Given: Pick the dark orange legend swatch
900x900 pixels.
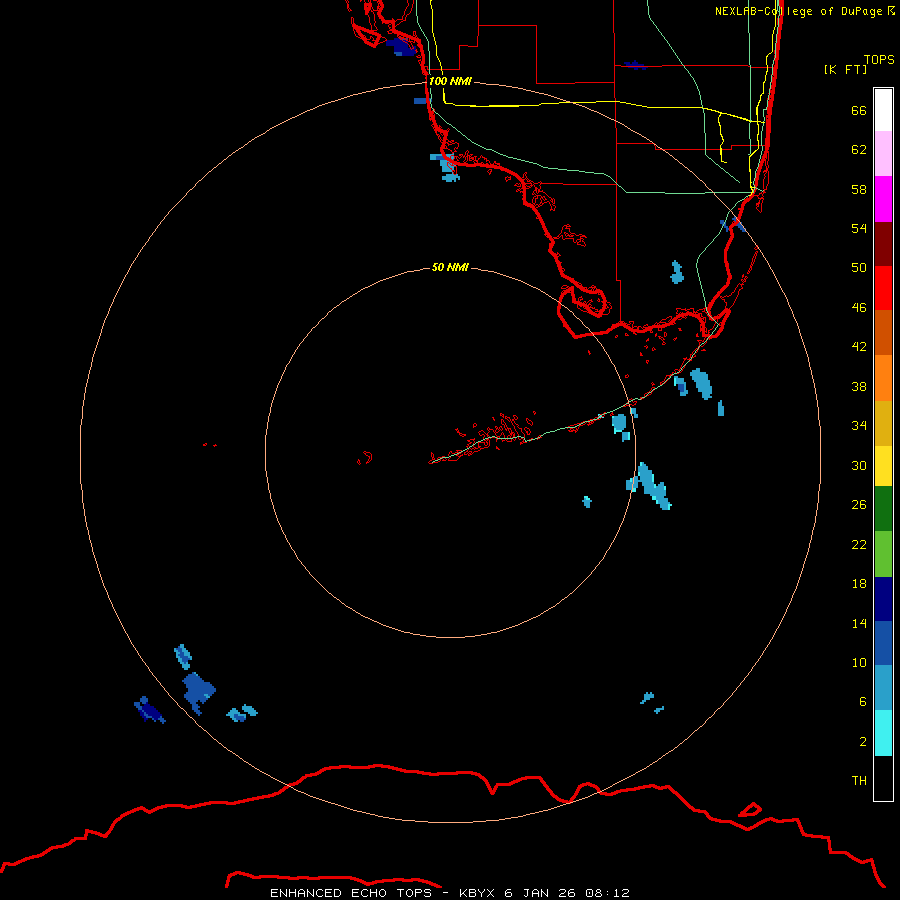Looking at the screenshot, I should point(883,332).
